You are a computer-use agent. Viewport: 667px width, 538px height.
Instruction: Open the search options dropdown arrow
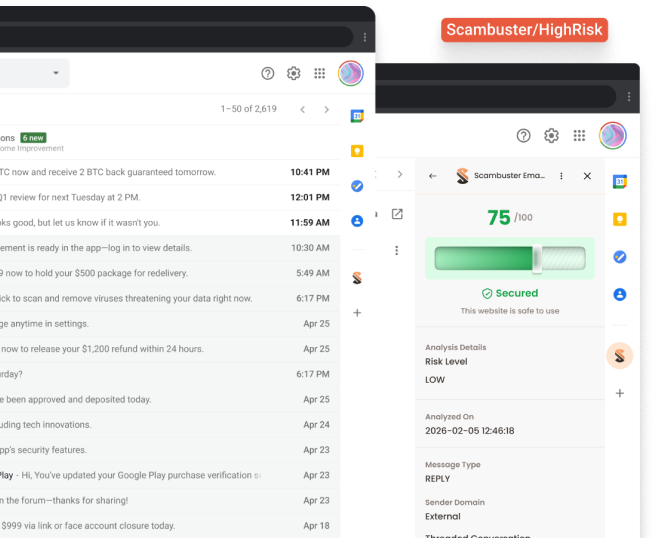click(x=56, y=73)
